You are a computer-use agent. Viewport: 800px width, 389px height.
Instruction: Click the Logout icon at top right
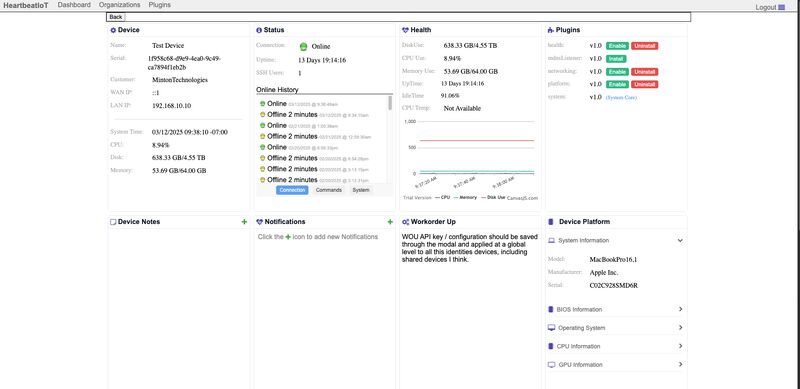point(782,7)
